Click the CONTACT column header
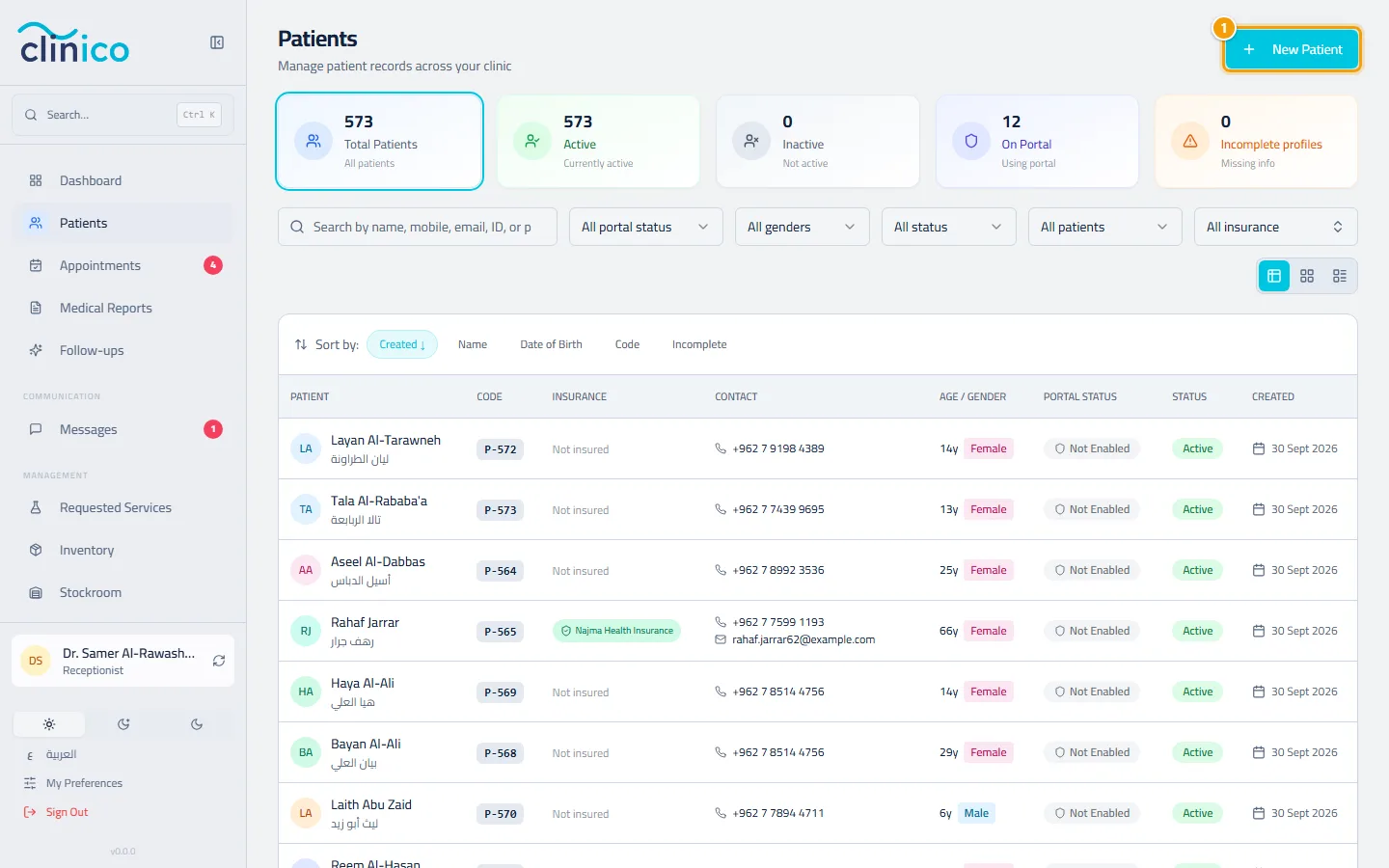1389x868 pixels. pos(736,396)
